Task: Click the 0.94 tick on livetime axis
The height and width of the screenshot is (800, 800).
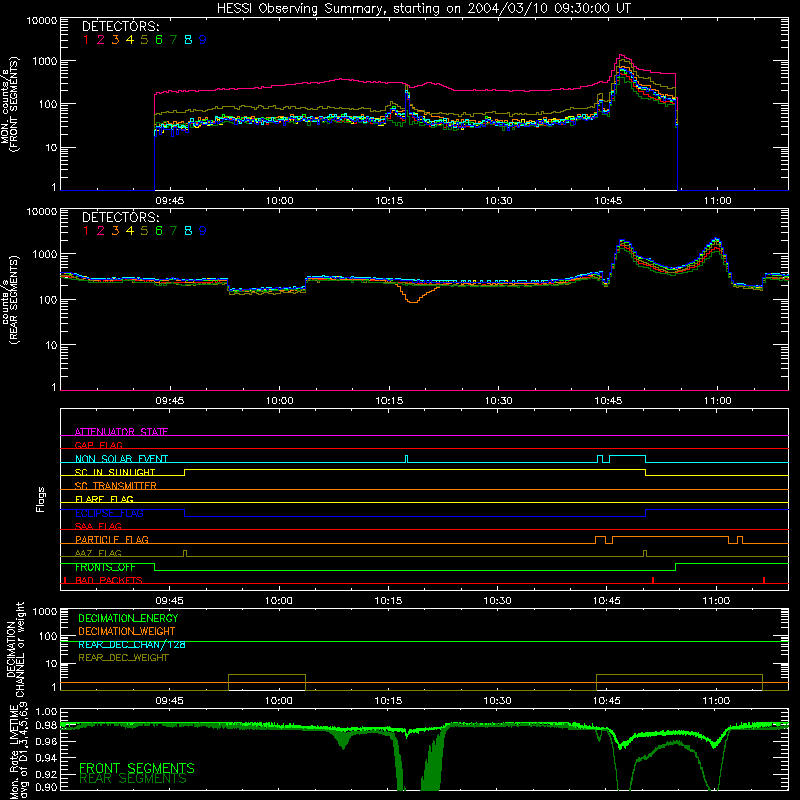Action: 46,758
